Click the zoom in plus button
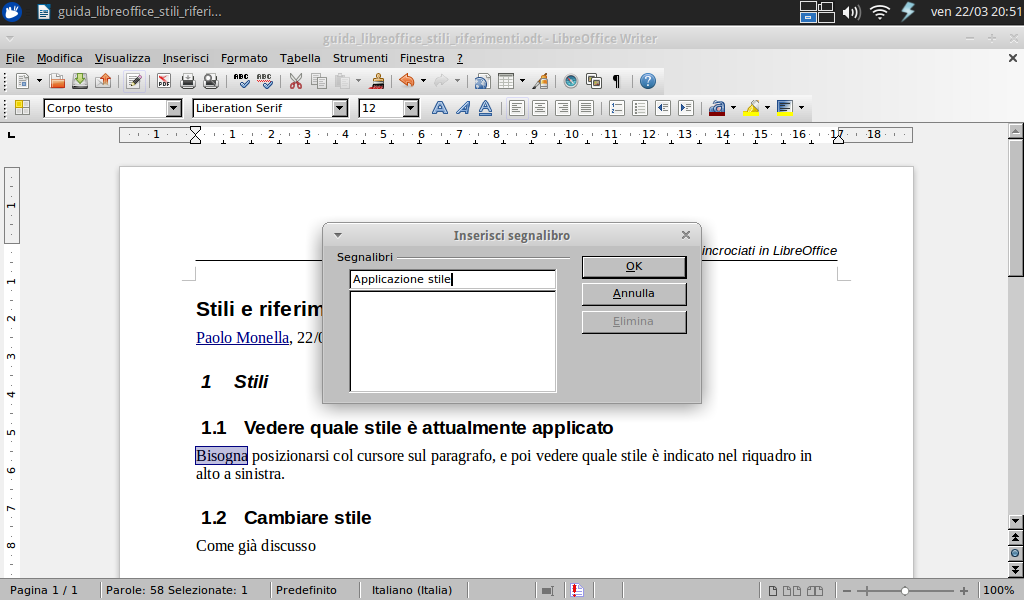Image resolution: width=1024 pixels, height=600 pixels. [964, 590]
